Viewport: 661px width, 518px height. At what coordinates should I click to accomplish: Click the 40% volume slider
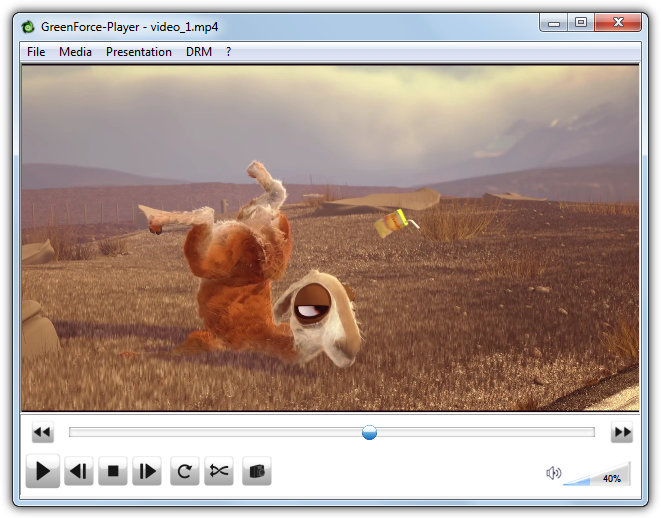597,474
